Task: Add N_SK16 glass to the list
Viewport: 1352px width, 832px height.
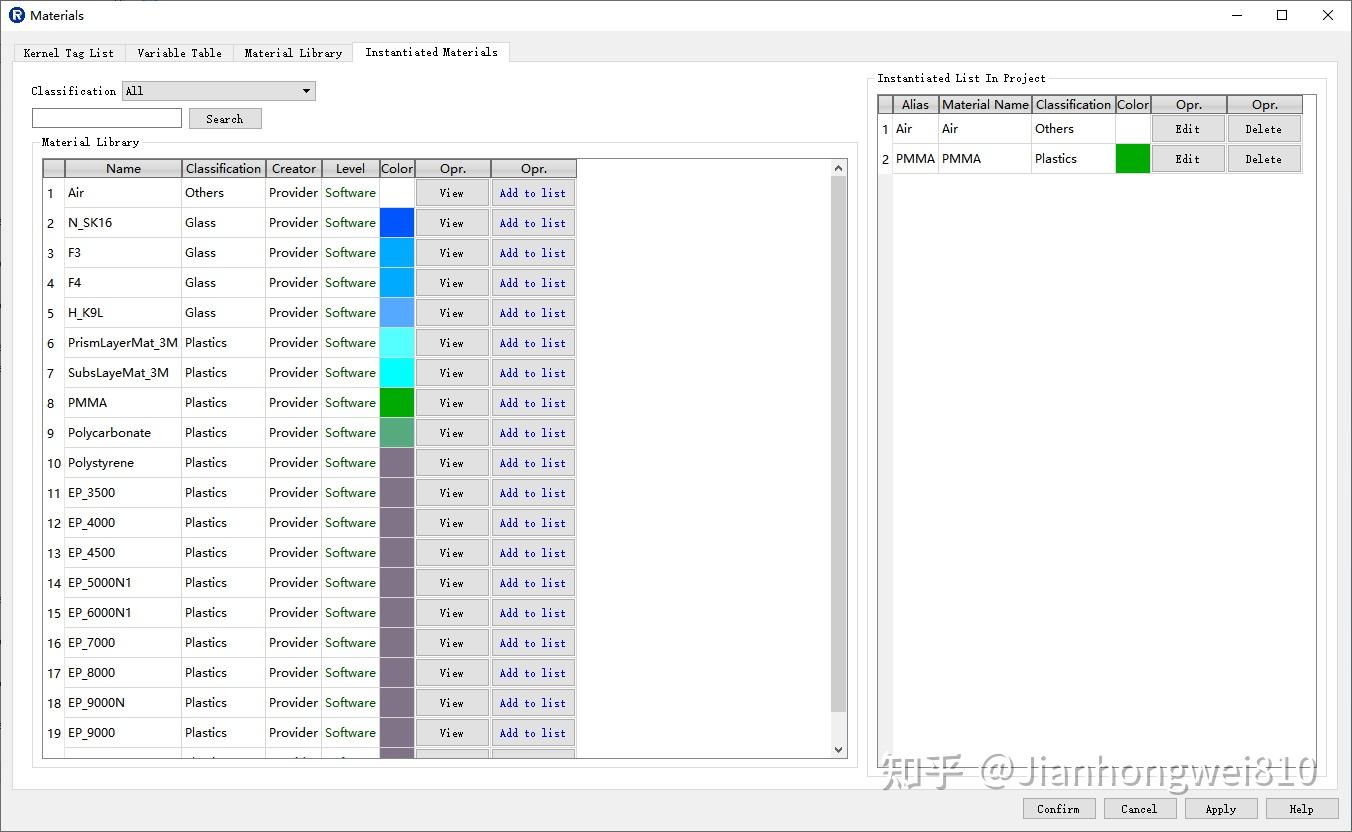Action: (x=533, y=222)
